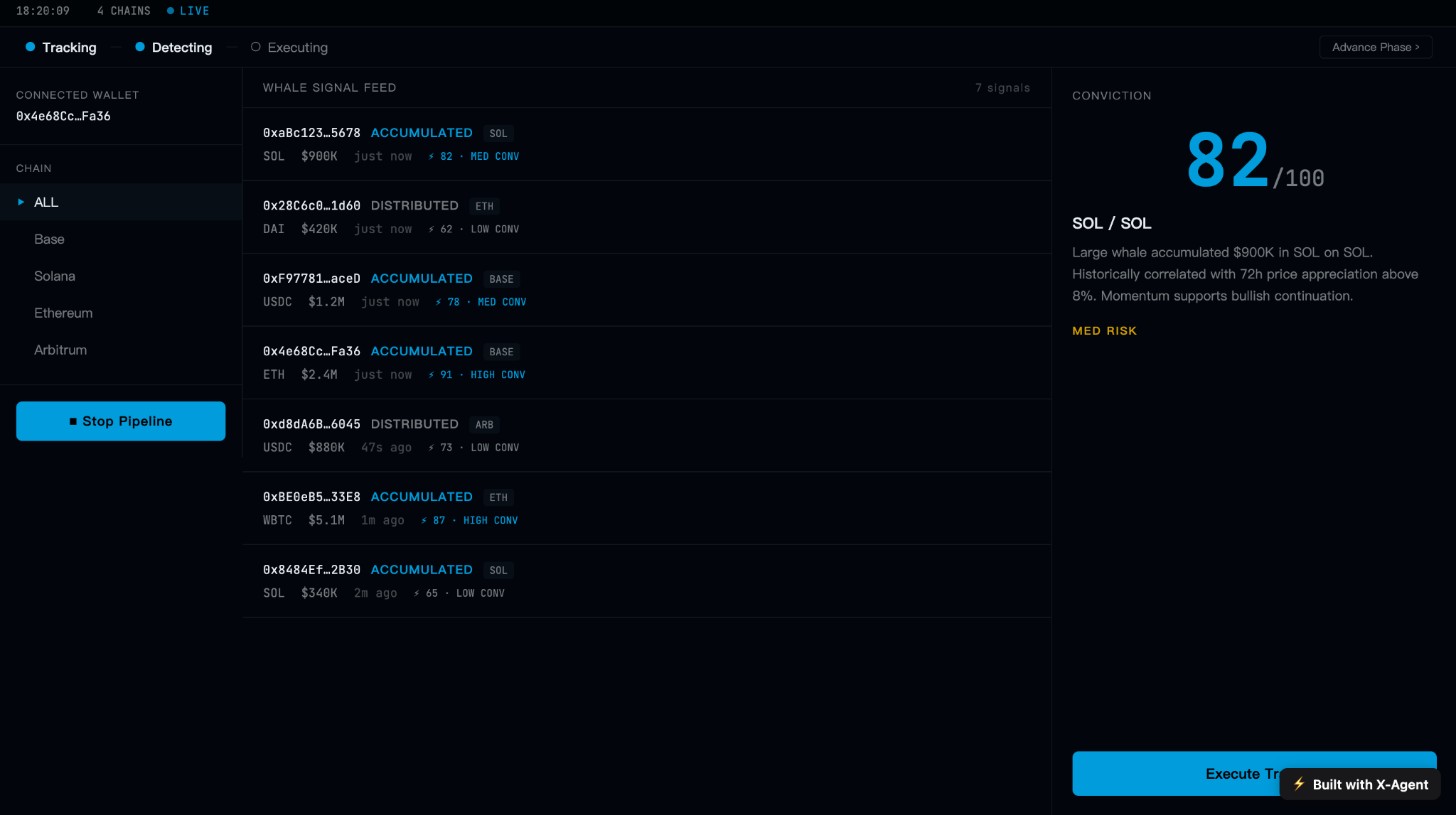
Task: Click the 7 signals counter
Action: coord(1002,87)
